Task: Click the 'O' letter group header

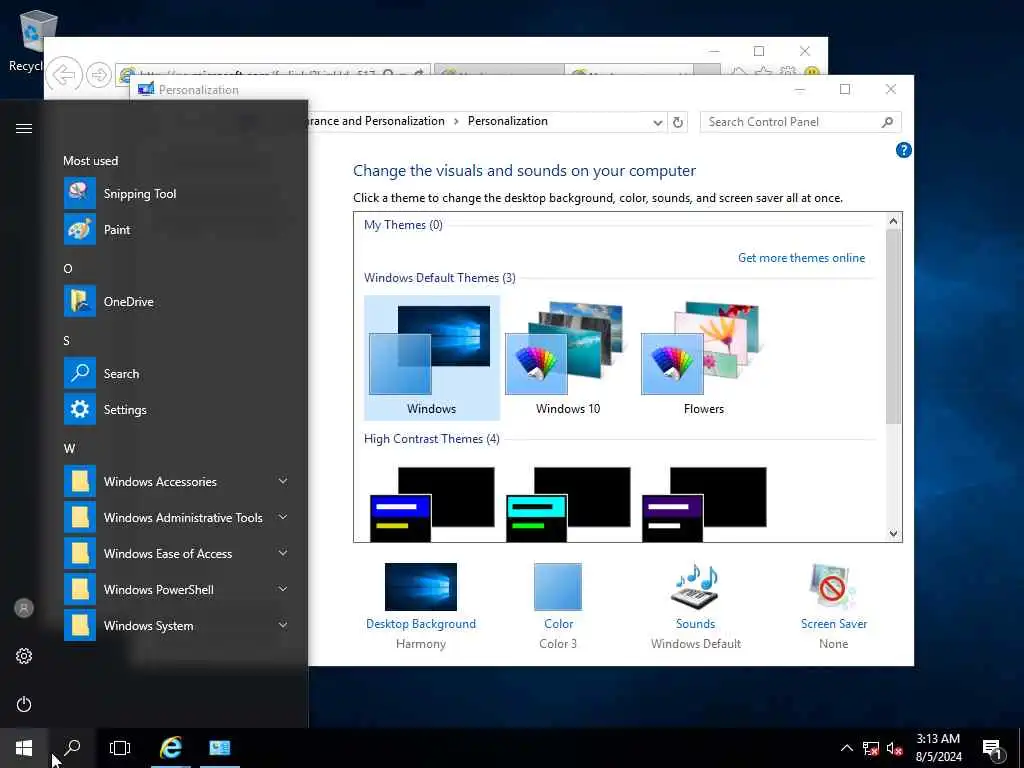Action: coord(68,269)
